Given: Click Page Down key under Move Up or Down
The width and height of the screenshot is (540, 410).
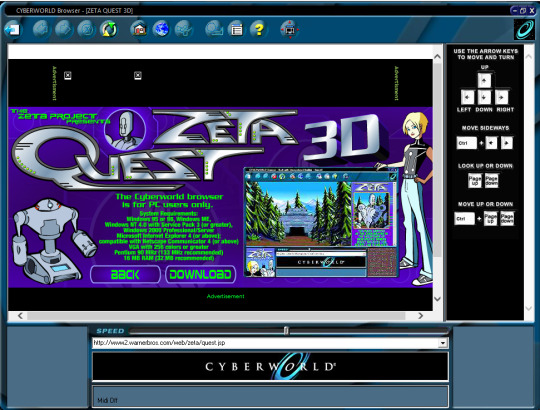Looking at the screenshot, I should (x=507, y=219).
